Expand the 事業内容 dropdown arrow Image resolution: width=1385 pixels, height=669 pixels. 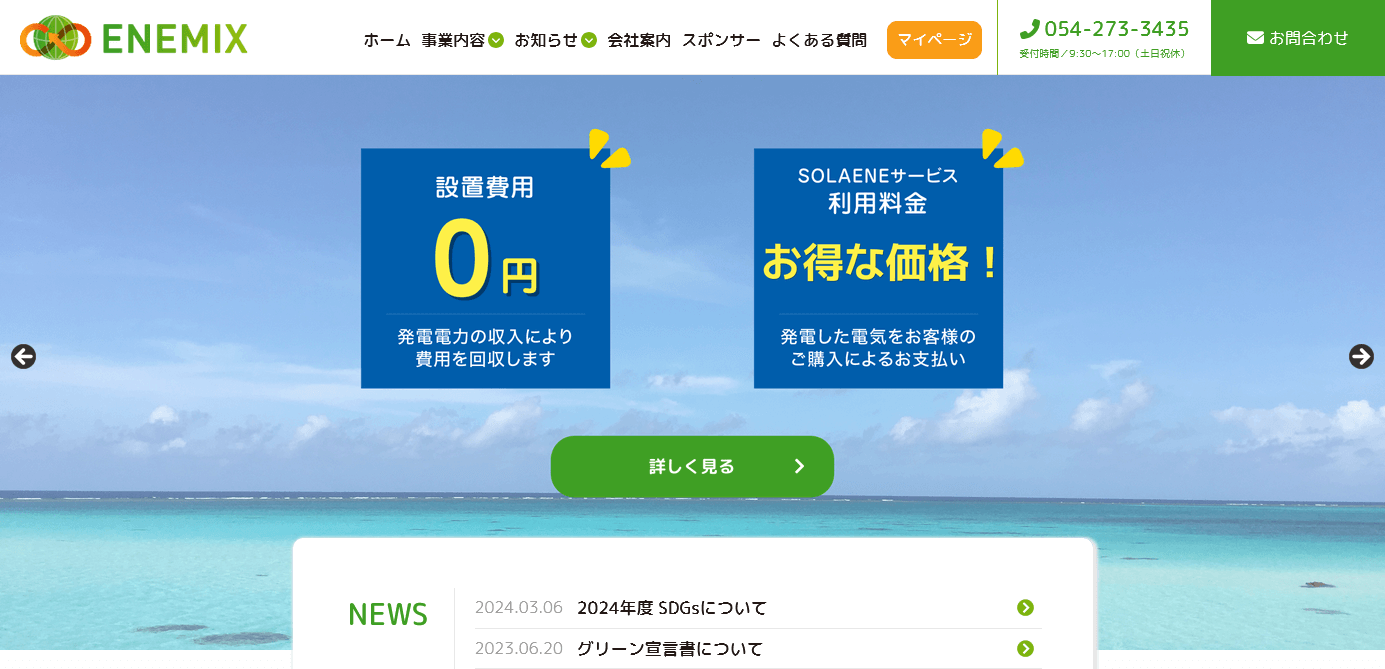click(x=496, y=41)
